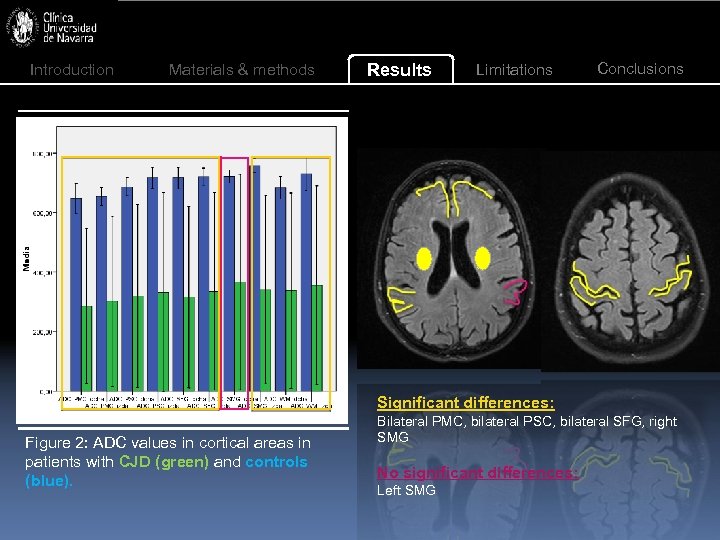Select the Results tab
The width and height of the screenshot is (720, 540).
[x=400, y=69]
